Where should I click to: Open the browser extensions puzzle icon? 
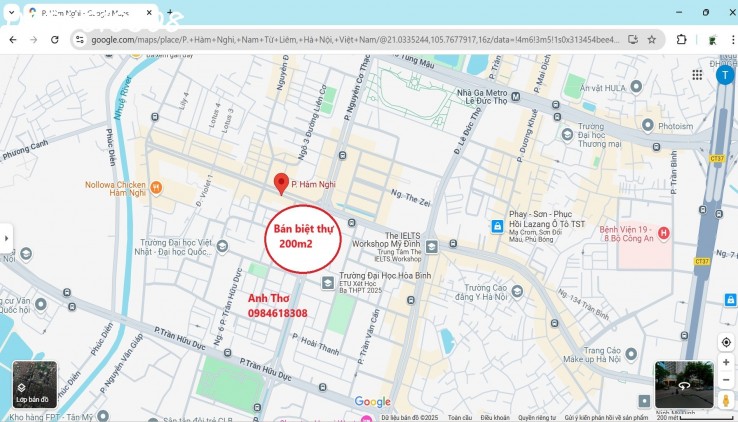(x=682, y=40)
